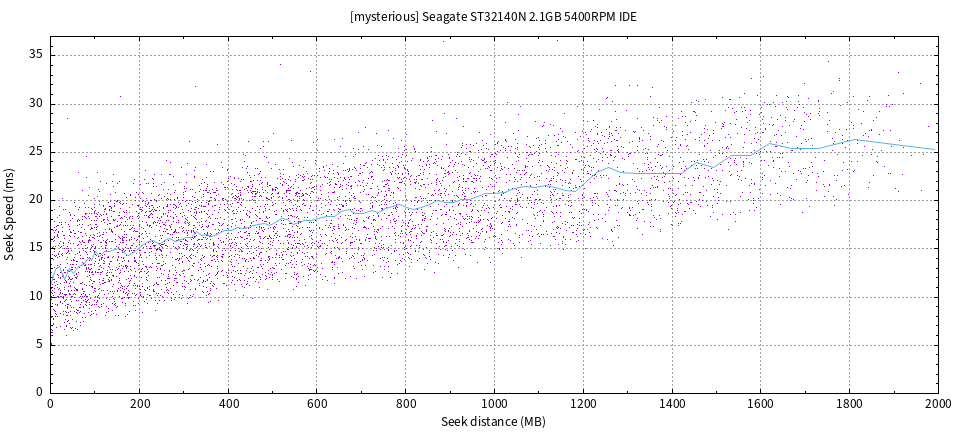Click the "Seek Speed (ms)" y-axis label
Image resolution: width=960 pixels, height=432 pixels.
click(x=10, y=214)
